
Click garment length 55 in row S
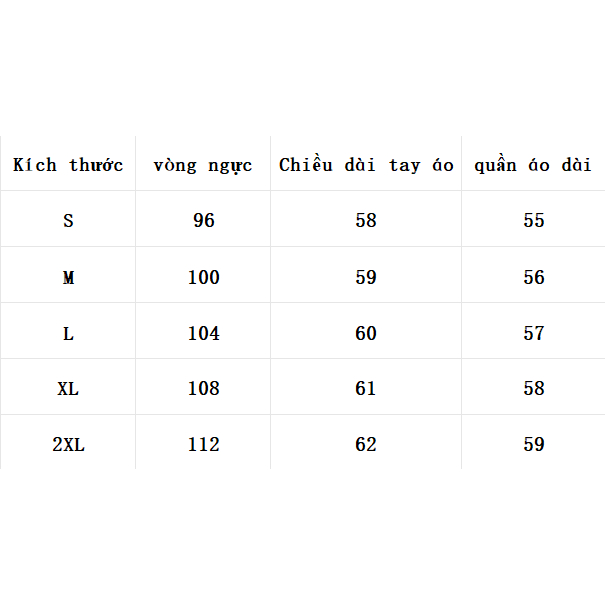tap(534, 220)
